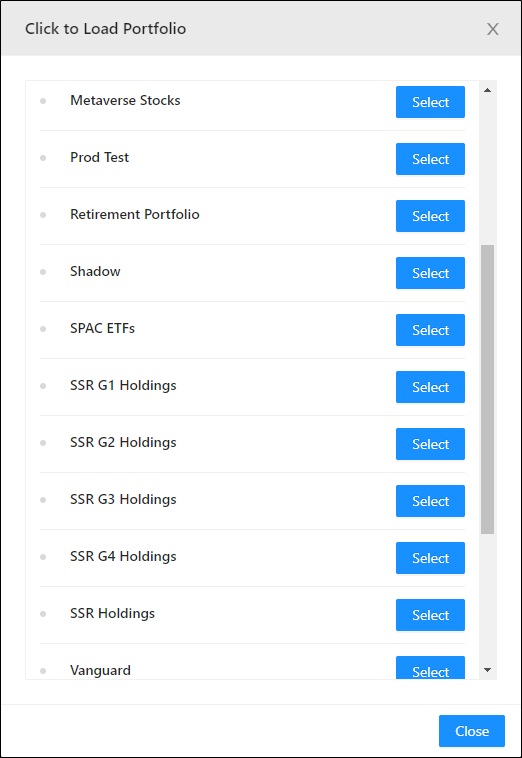This screenshot has height=758, width=522.
Task: Click the scrollbar up arrow
Action: coord(487,90)
